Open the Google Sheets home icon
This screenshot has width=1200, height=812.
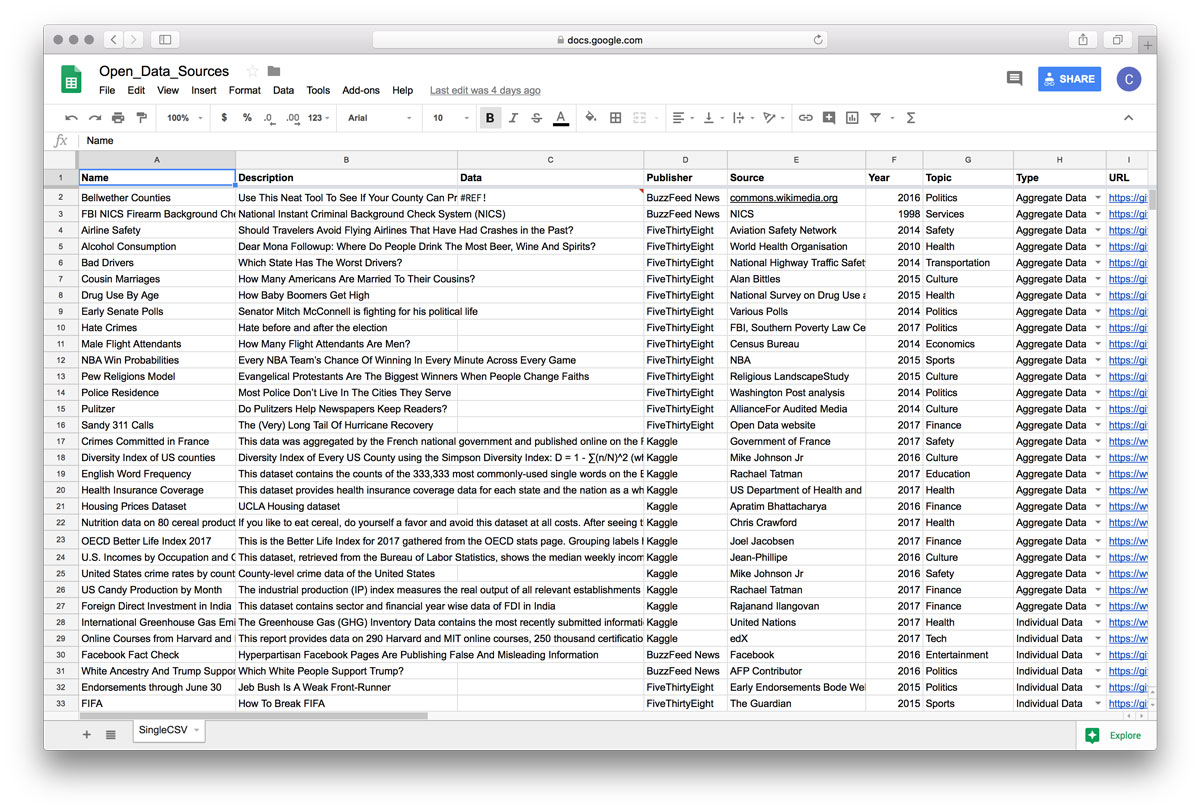(x=72, y=79)
